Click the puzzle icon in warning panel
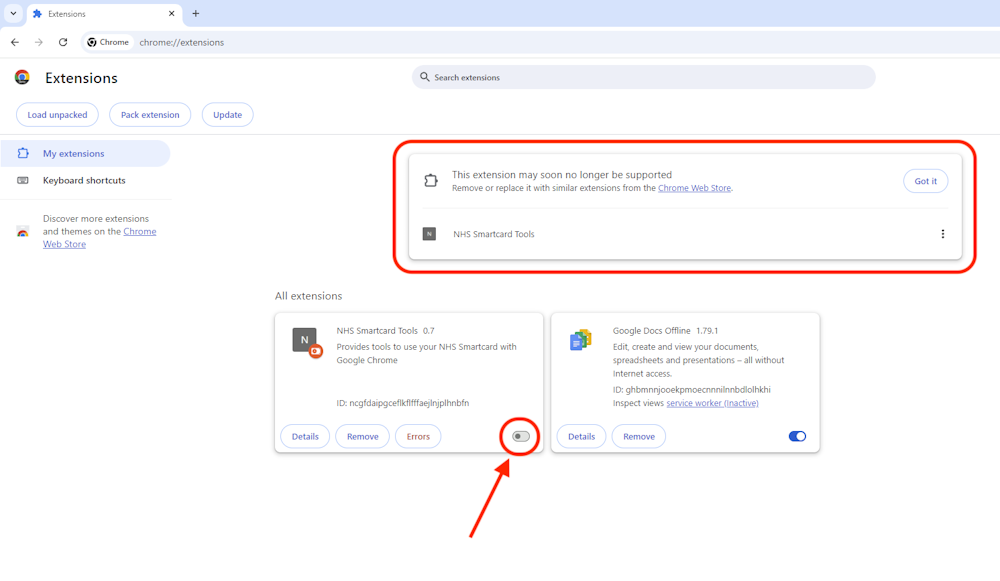The width and height of the screenshot is (1000, 581). coord(431,180)
